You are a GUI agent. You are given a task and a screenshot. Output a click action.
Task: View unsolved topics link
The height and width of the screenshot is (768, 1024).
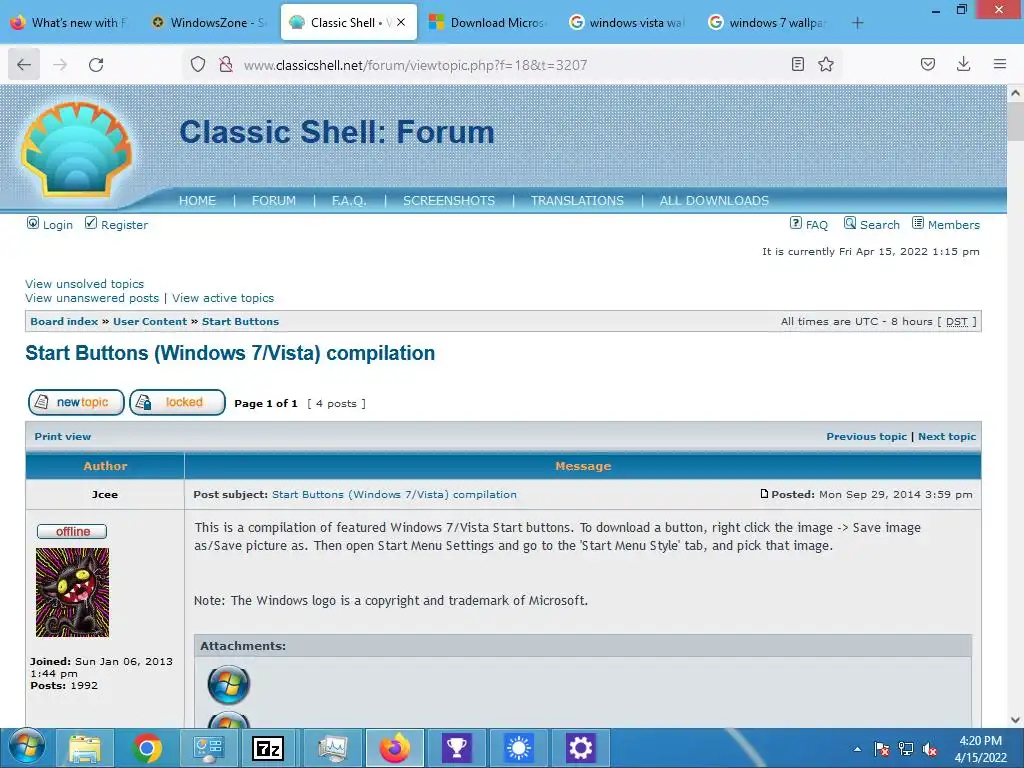tap(84, 283)
